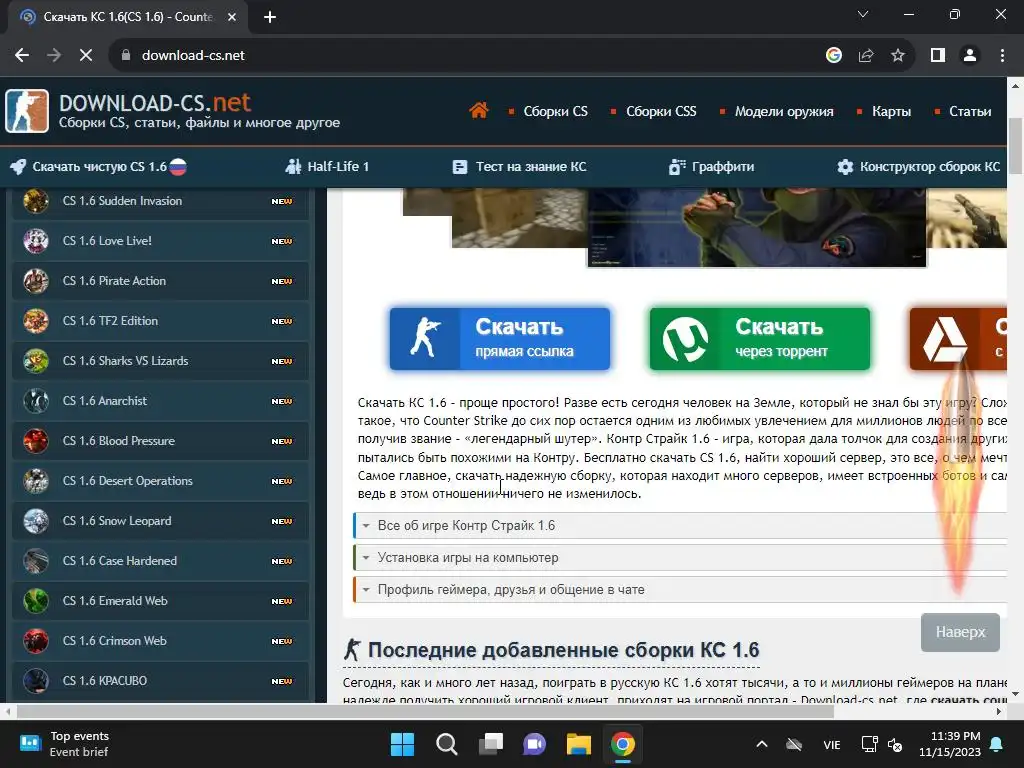Screen dimensions: 1024x768
Task: Click the green Скачать через торрент button
Action: tap(760, 339)
